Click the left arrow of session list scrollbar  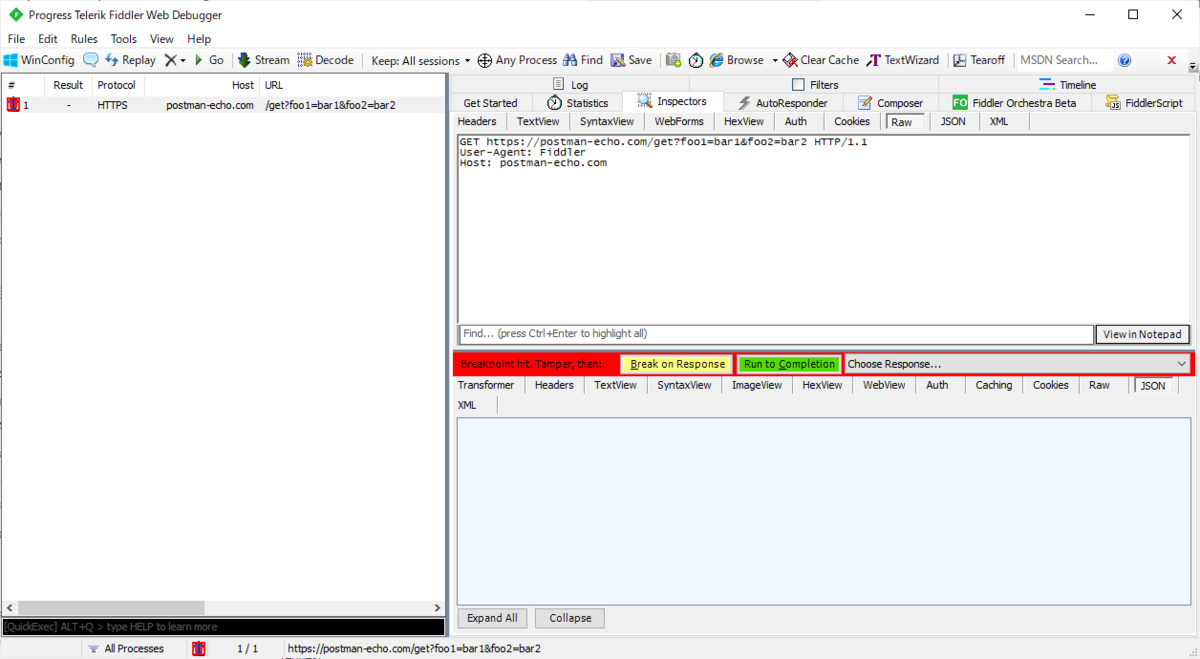coord(9,608)
